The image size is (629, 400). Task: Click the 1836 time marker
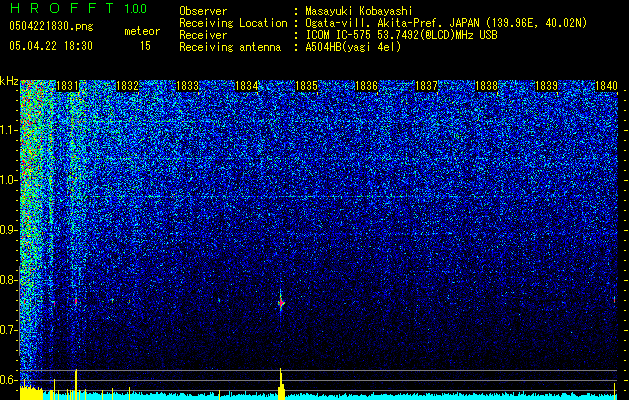click(367, 86)
